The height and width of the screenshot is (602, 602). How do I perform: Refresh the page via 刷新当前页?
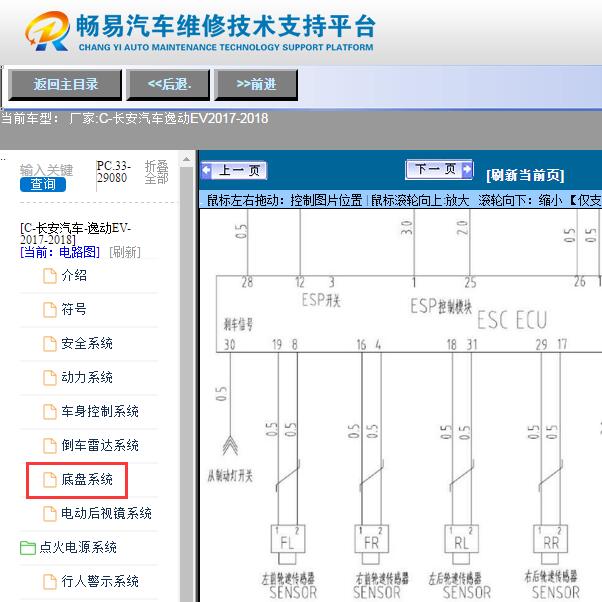(525, 175)
